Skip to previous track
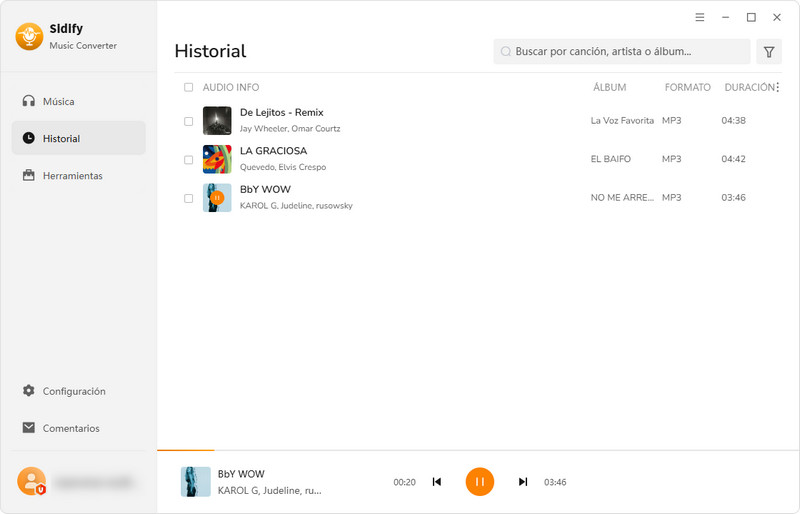Screen dimensions: 800x514 click(437, 482)
